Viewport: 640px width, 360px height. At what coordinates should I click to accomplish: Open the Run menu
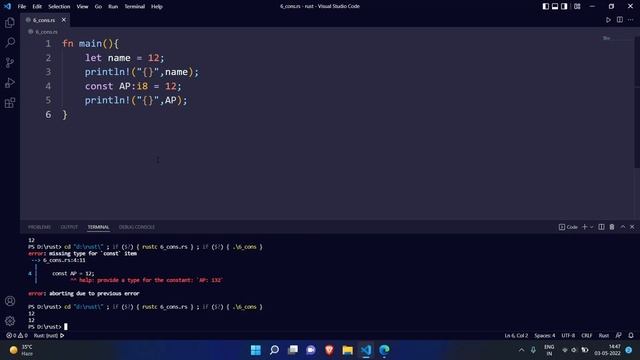pyautogui.click(x=113, y=6)
